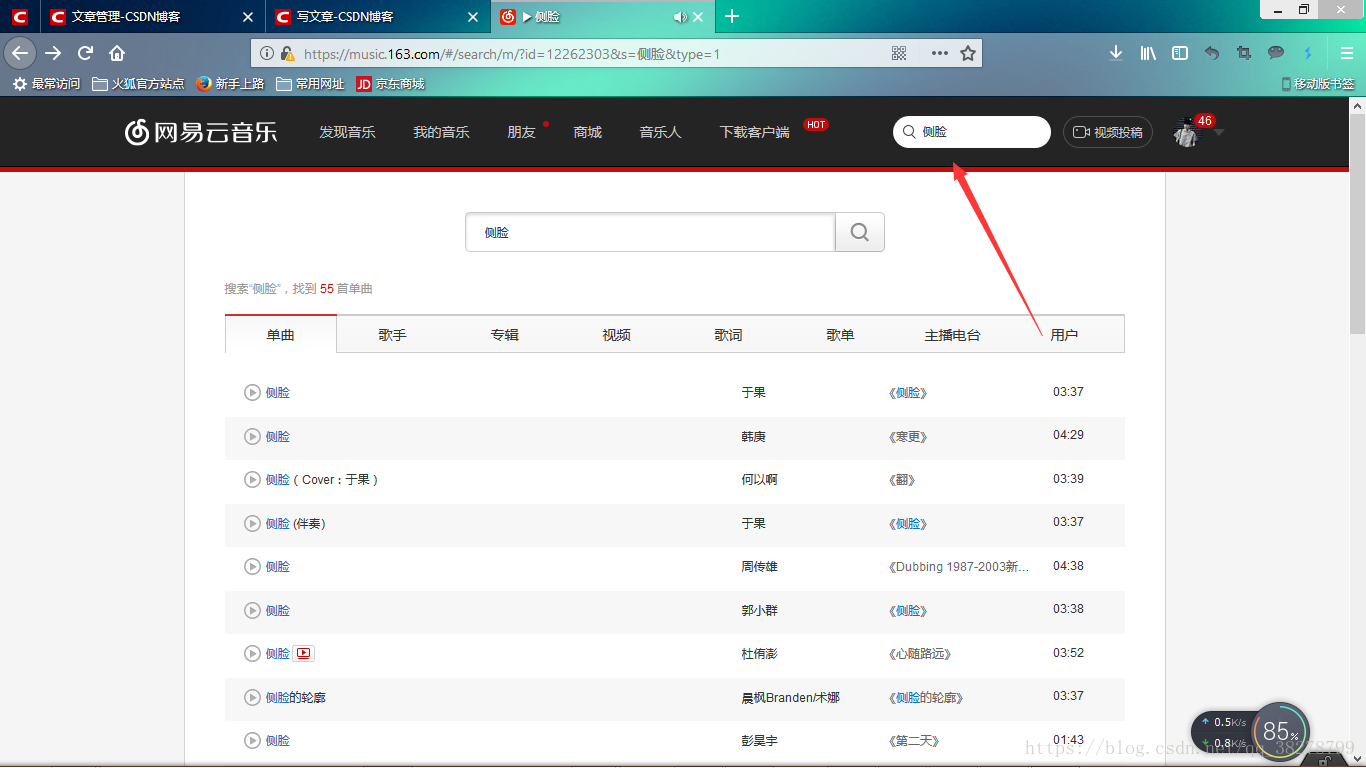Switch to the 歌单 tab
The image size is (1366, 768).
coord(841,335)
